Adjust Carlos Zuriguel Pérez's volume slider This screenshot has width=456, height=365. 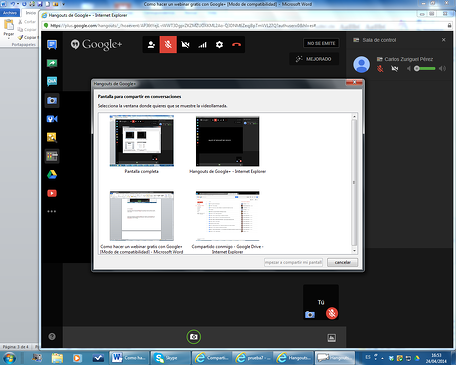[x=425, y=69]
